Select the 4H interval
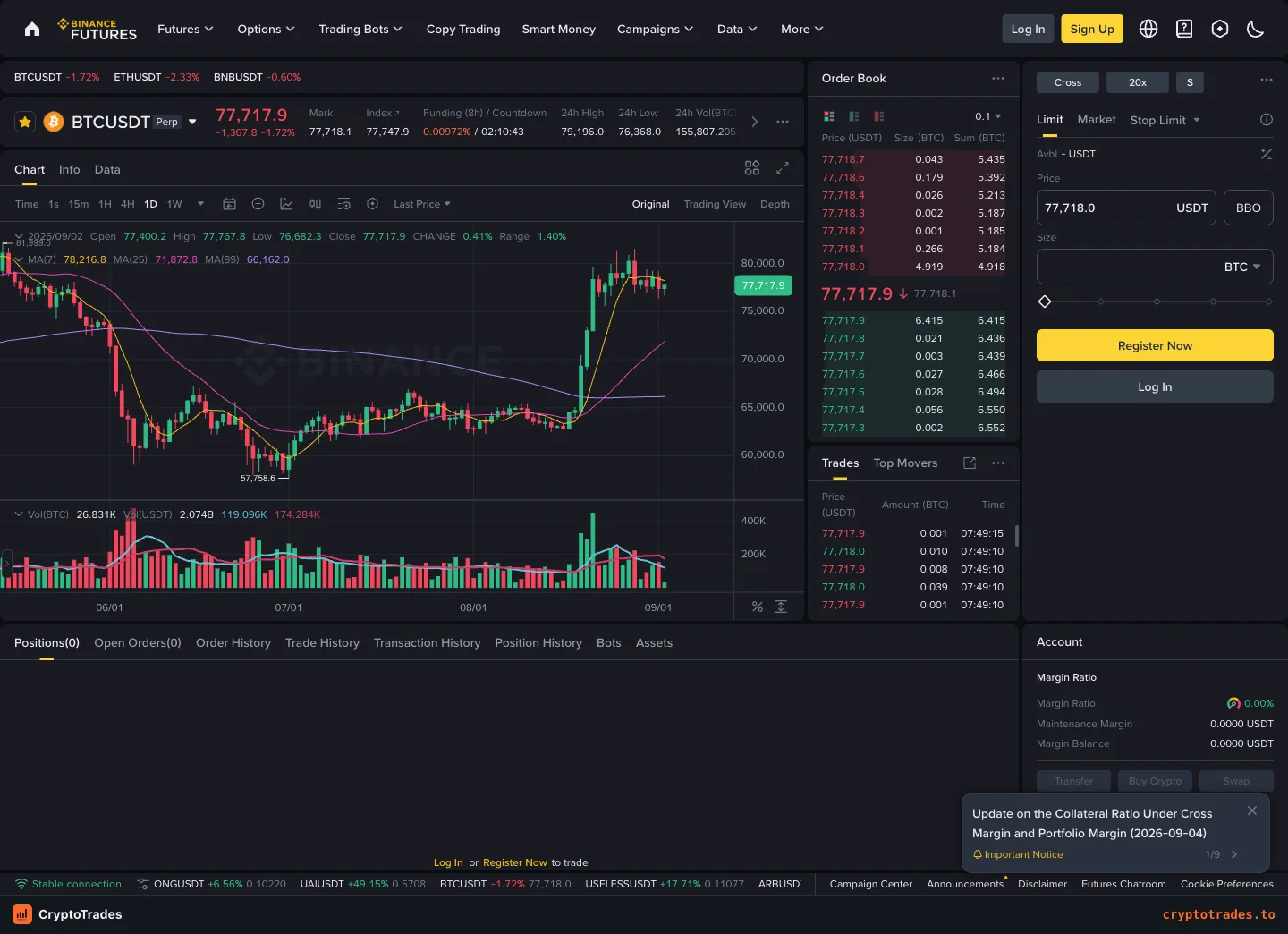This screenshot has height=934, width=1288. pyautogui.click(x=128, y=204)
